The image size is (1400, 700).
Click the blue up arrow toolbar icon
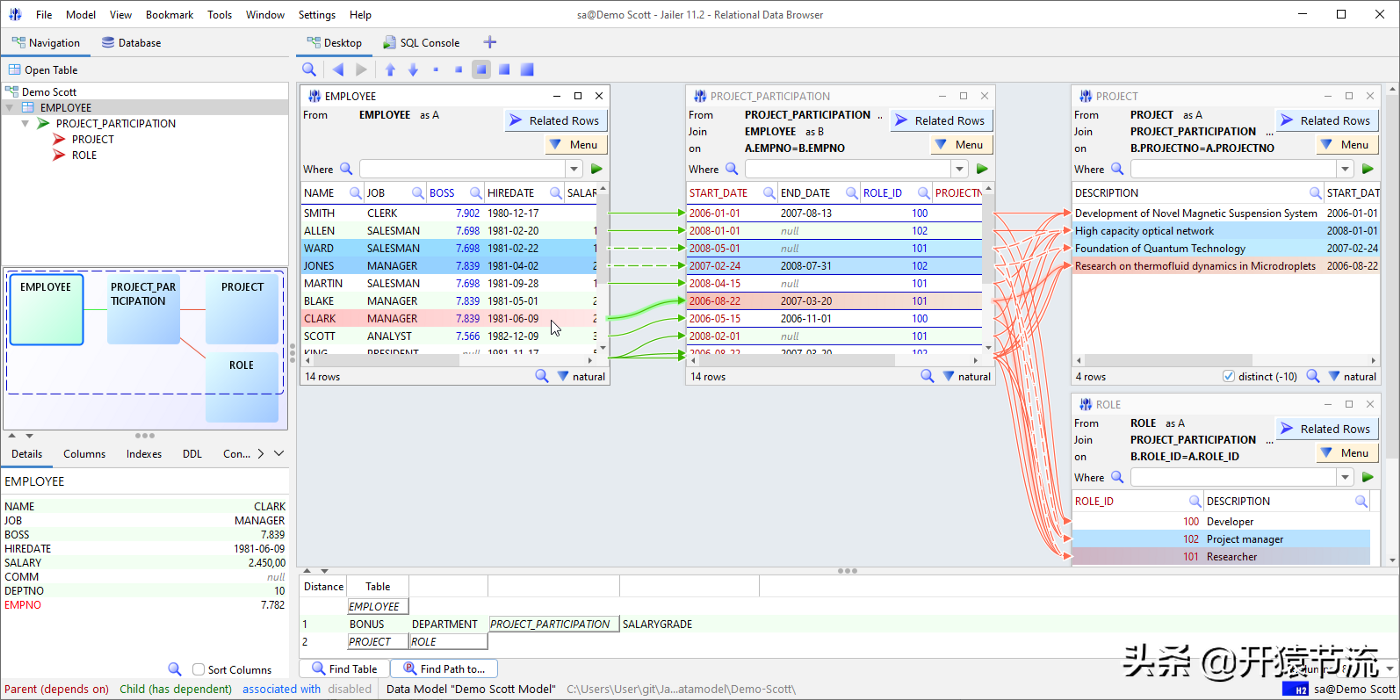[390, 69]
